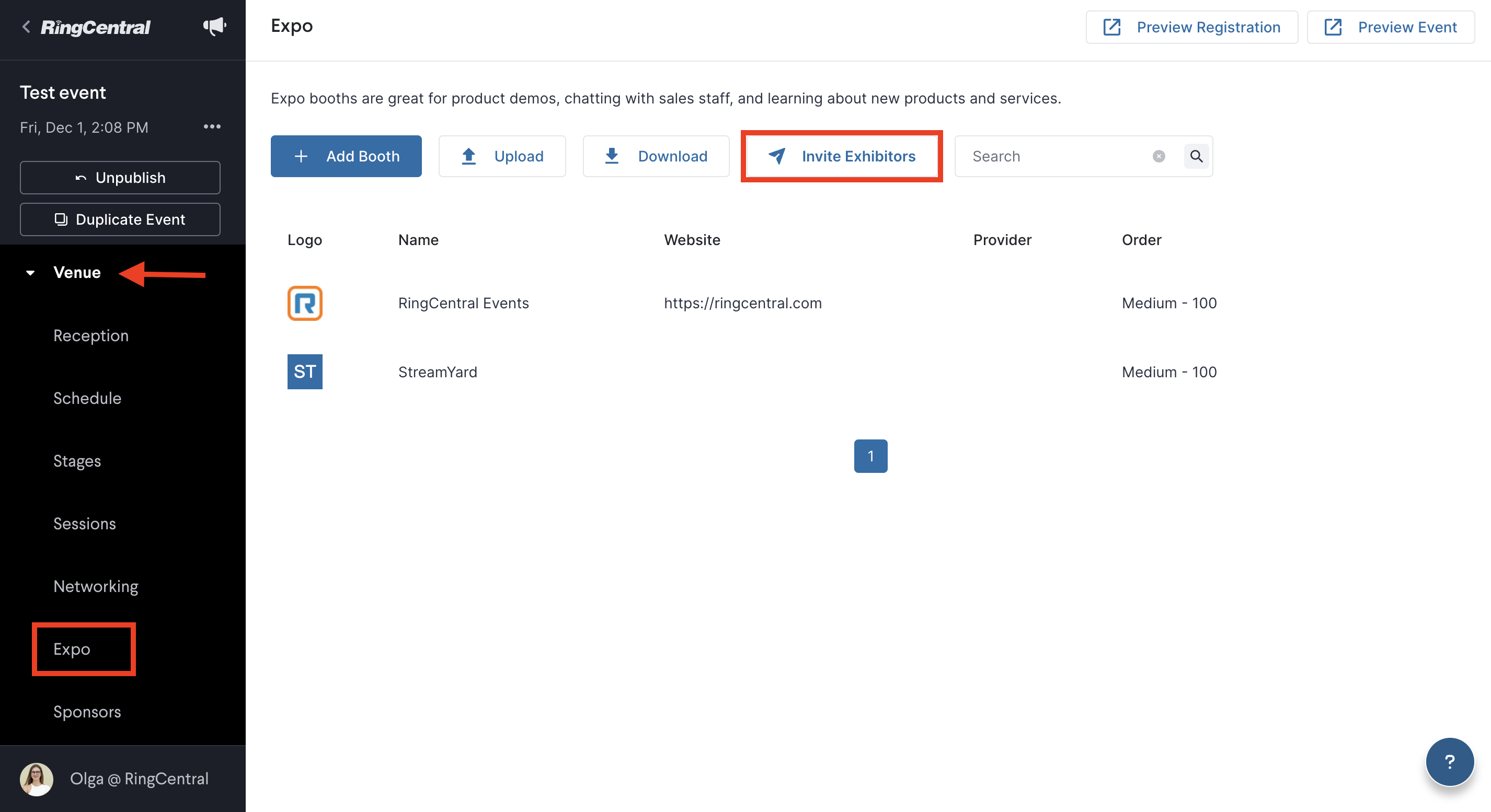The height and width of the screenshot is (812, 1491).
Task: Click the Name column header
Action: 418,240
